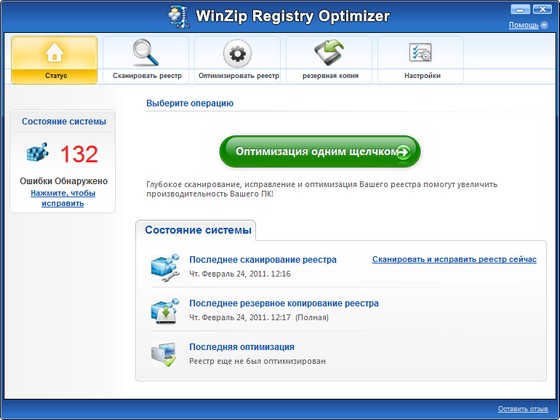Screen dimensions: 560x420
Task: Click the computer icon with green checkmark
Action: click(x=164, y=354)
